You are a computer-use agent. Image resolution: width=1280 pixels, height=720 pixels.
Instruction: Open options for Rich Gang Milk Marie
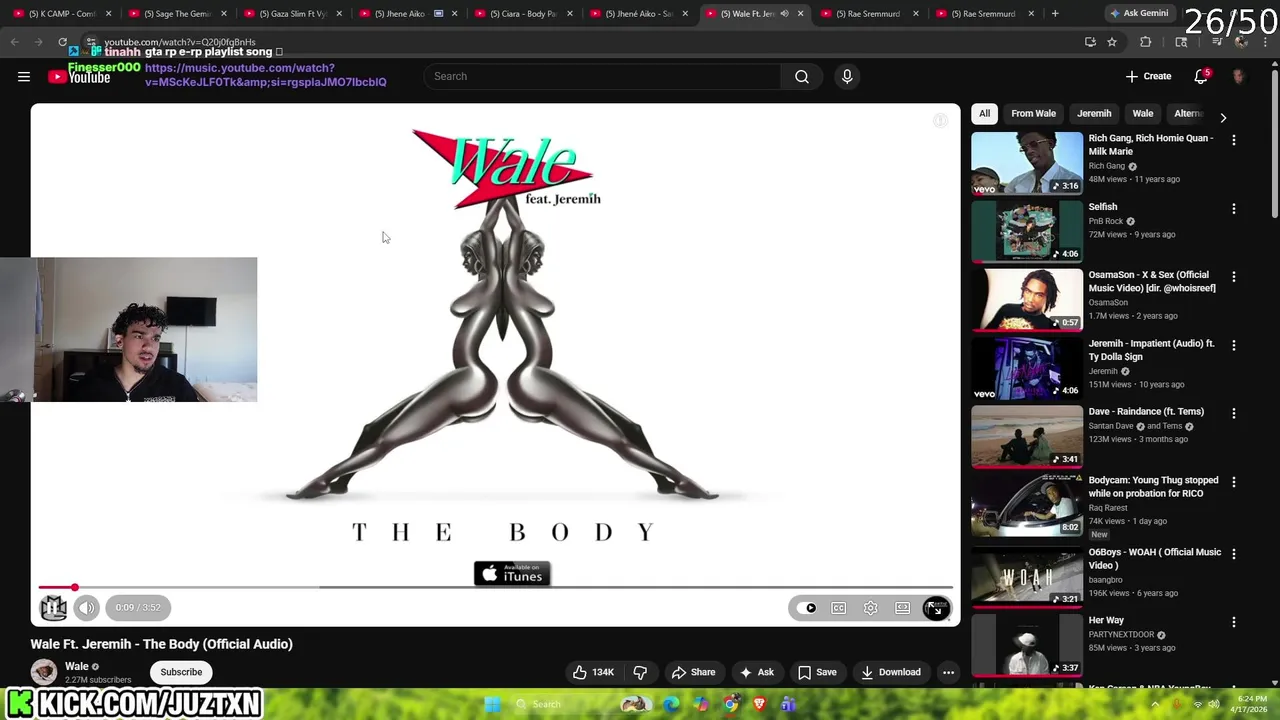1233,140
